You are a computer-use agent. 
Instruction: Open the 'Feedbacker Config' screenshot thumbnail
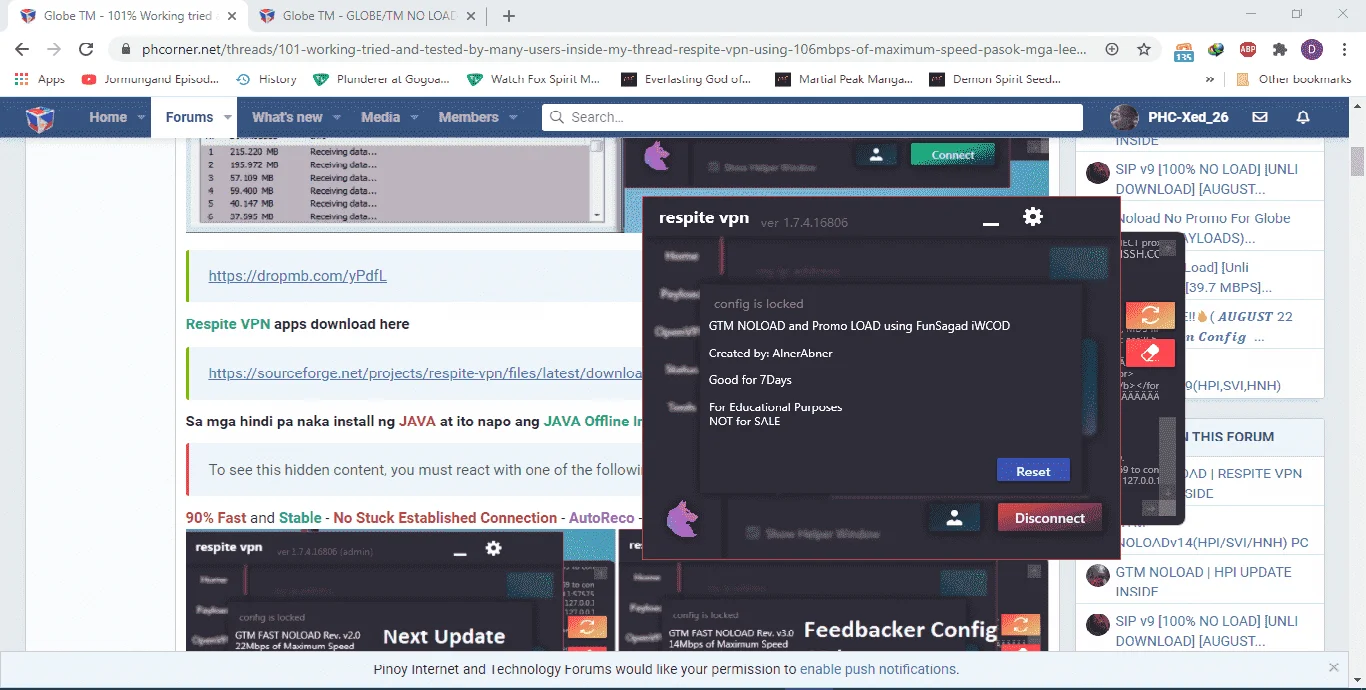tap(833, 590)
